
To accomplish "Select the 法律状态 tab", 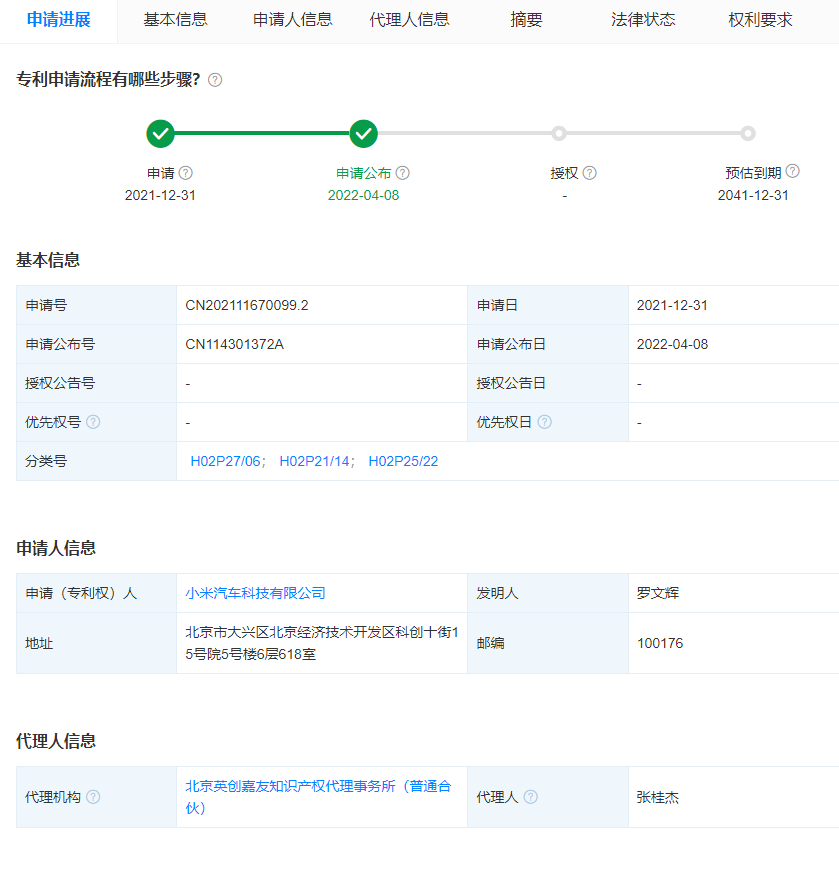I will click(x=643, y=20).
